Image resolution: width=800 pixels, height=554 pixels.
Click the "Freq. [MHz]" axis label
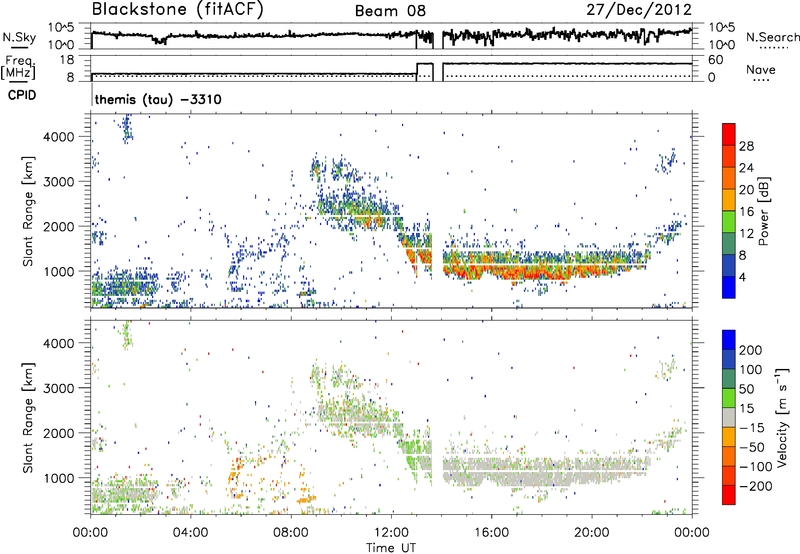[x=19, y=67]
